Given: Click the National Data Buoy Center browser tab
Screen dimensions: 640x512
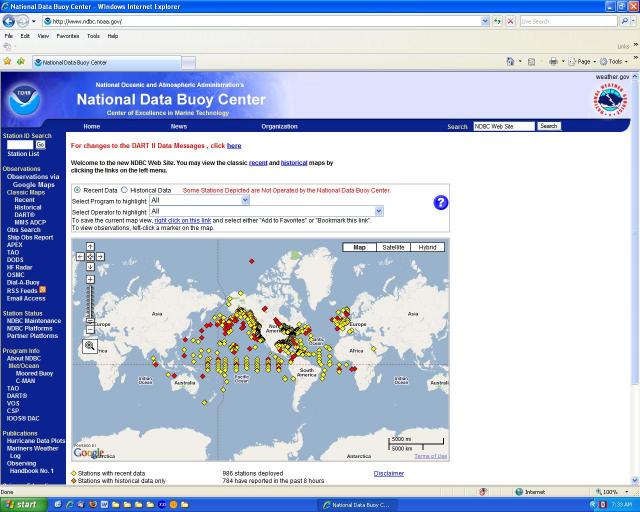Looking at the screenshot, I should tap(107, 62).
